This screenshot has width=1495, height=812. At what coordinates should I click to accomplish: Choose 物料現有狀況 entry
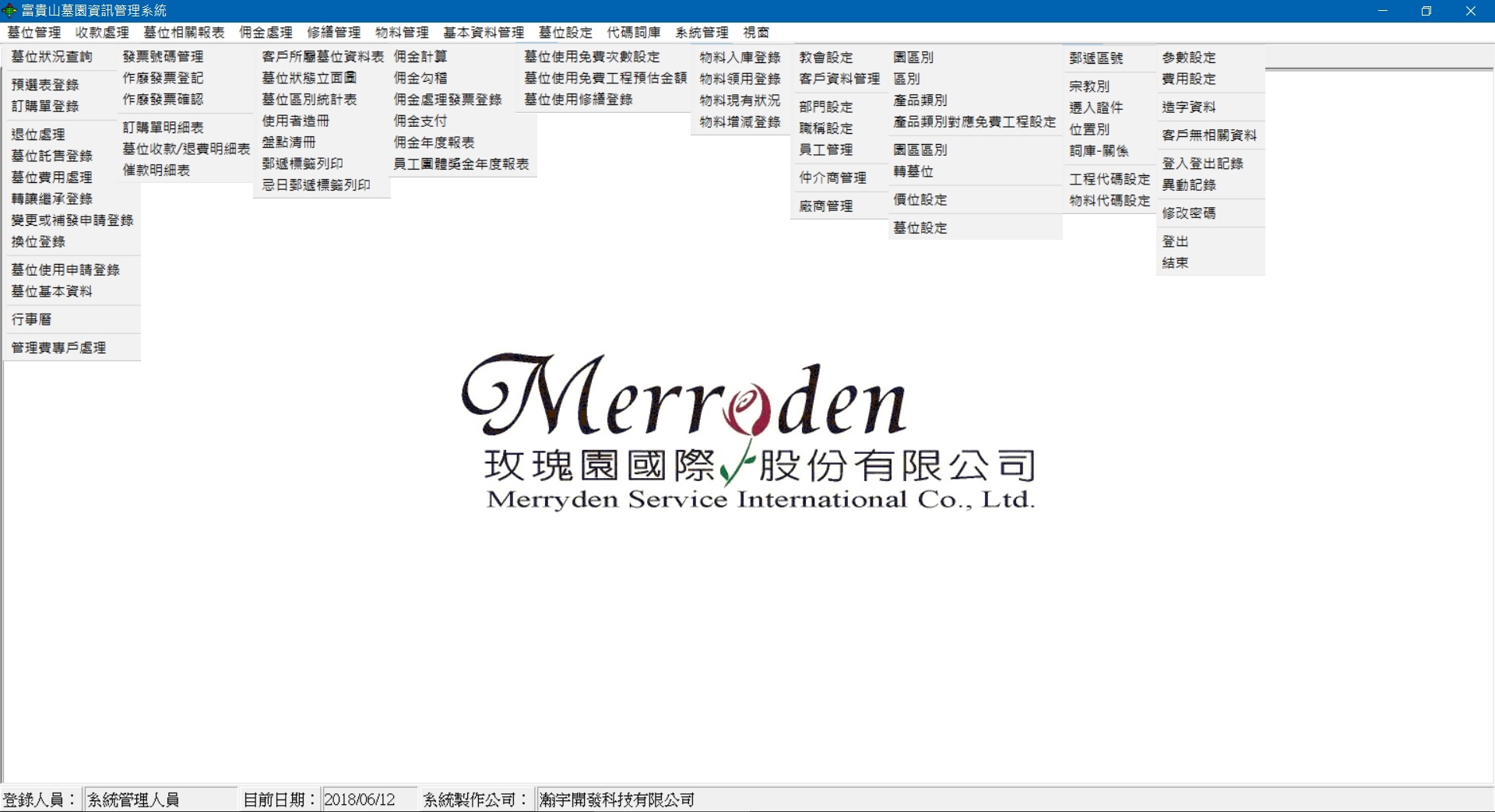[740, 100]
